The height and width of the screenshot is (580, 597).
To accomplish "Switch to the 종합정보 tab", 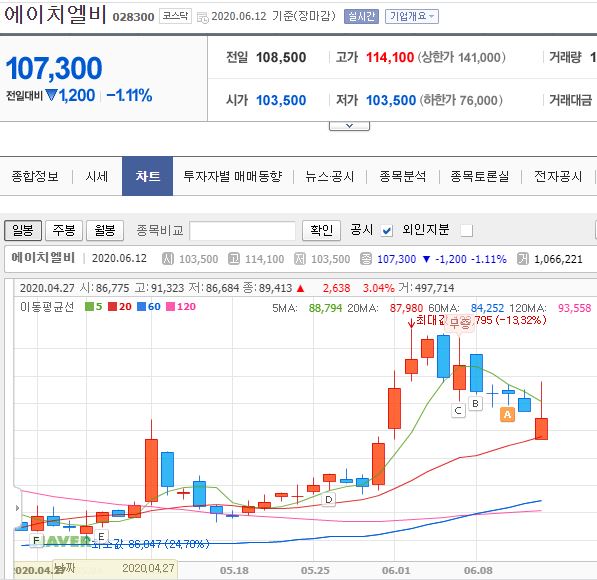I will [35, 176].
